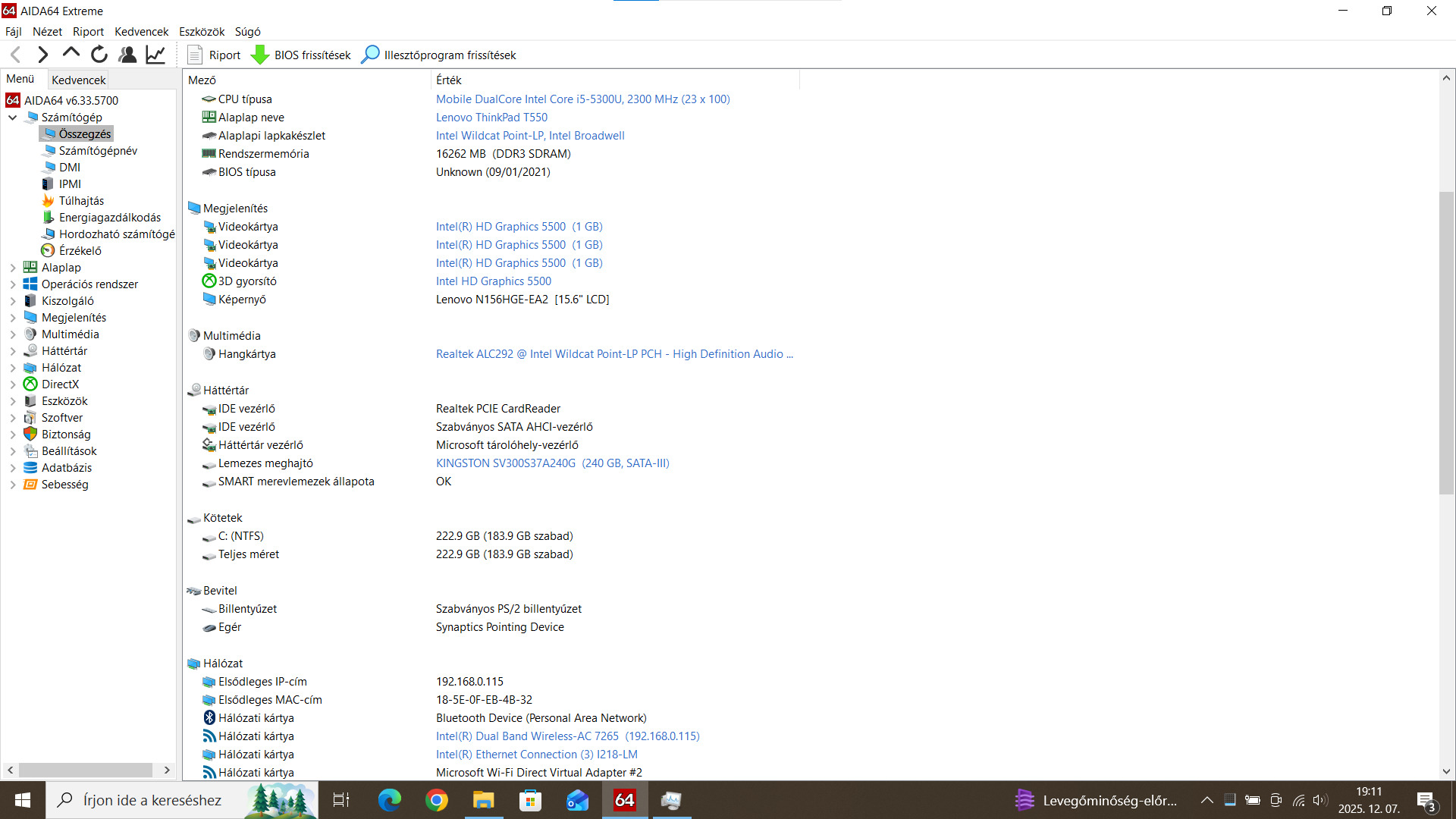Viewport: 1456px width, 819px height.
Task: Click the toolbar up-level arrow icon
Action: (71, 54)
